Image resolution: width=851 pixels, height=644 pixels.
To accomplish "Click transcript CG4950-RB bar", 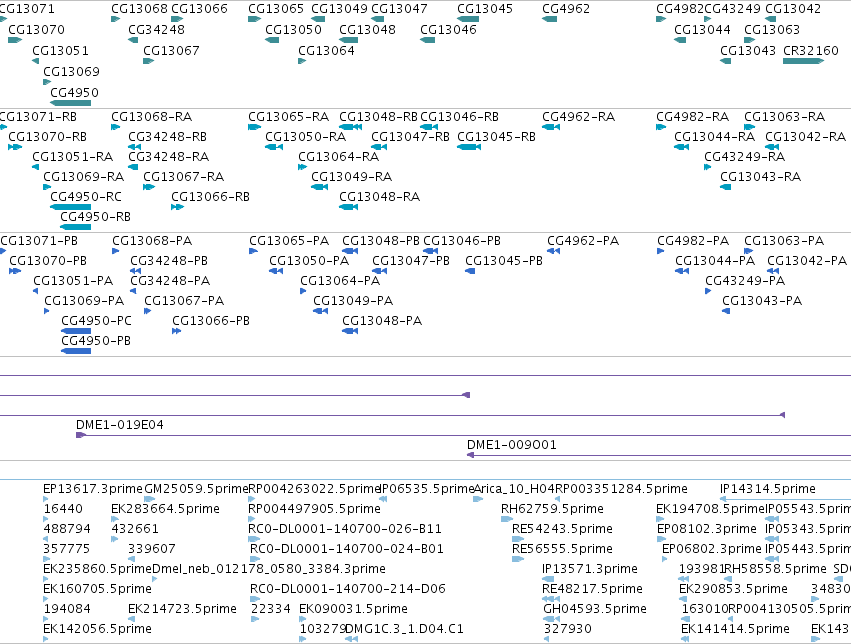I will 75,227.
